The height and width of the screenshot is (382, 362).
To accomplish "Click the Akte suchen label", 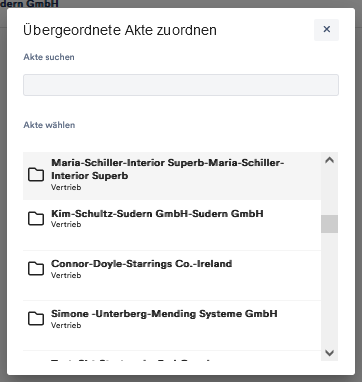I will 49,57.
